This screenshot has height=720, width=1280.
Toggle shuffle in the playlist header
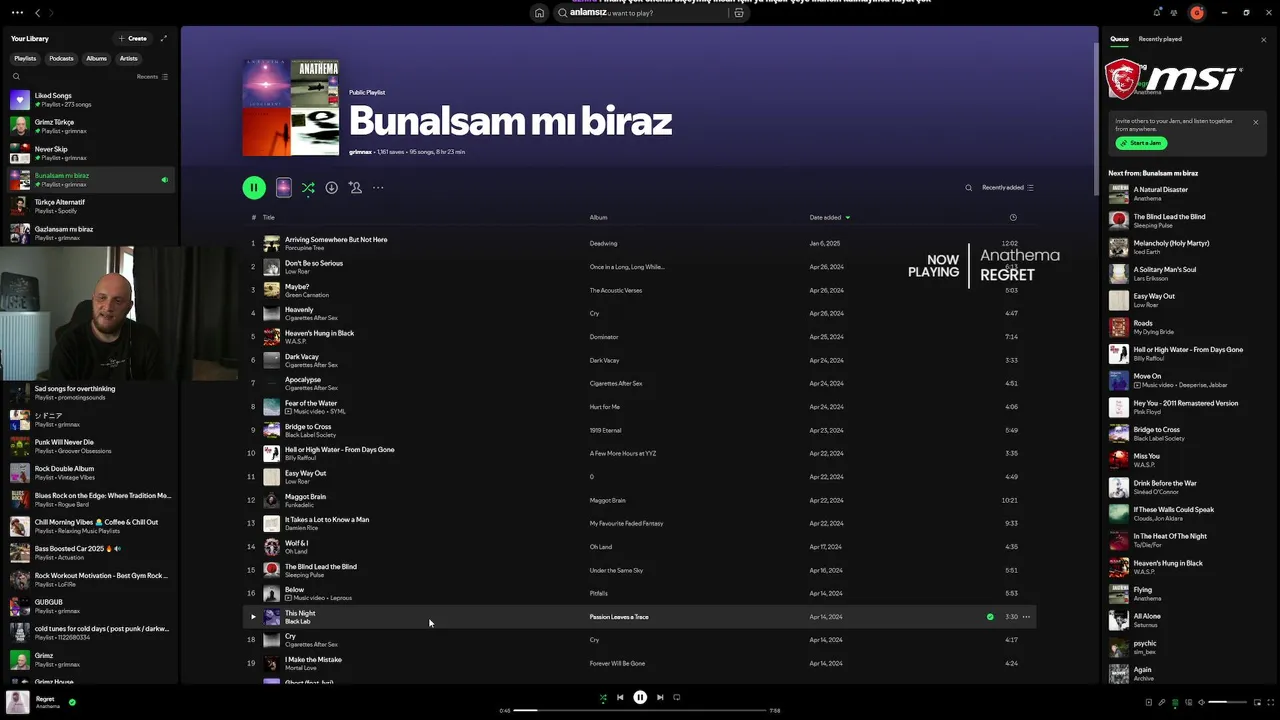point(308,187)
